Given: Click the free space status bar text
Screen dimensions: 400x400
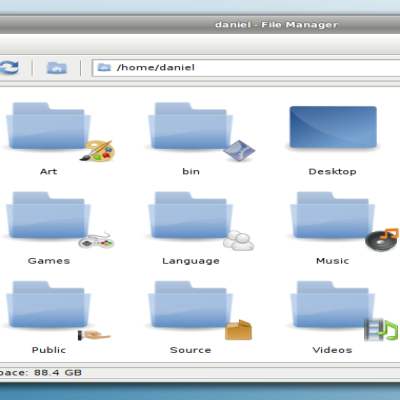Looking at the screenshot, I should pyautogui.click(x=41, y=372).
